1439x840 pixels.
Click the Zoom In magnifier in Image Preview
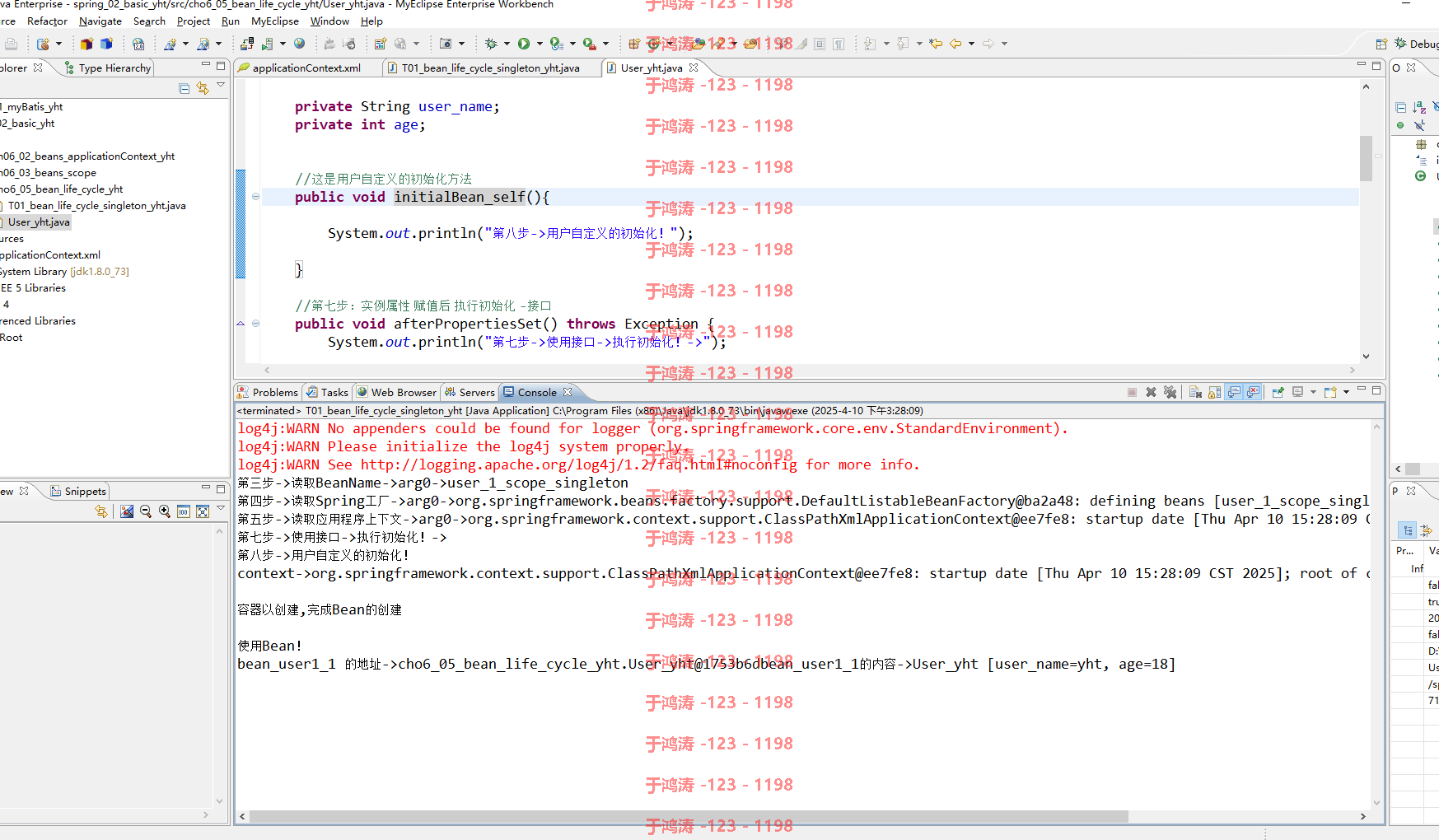[165, 511]
